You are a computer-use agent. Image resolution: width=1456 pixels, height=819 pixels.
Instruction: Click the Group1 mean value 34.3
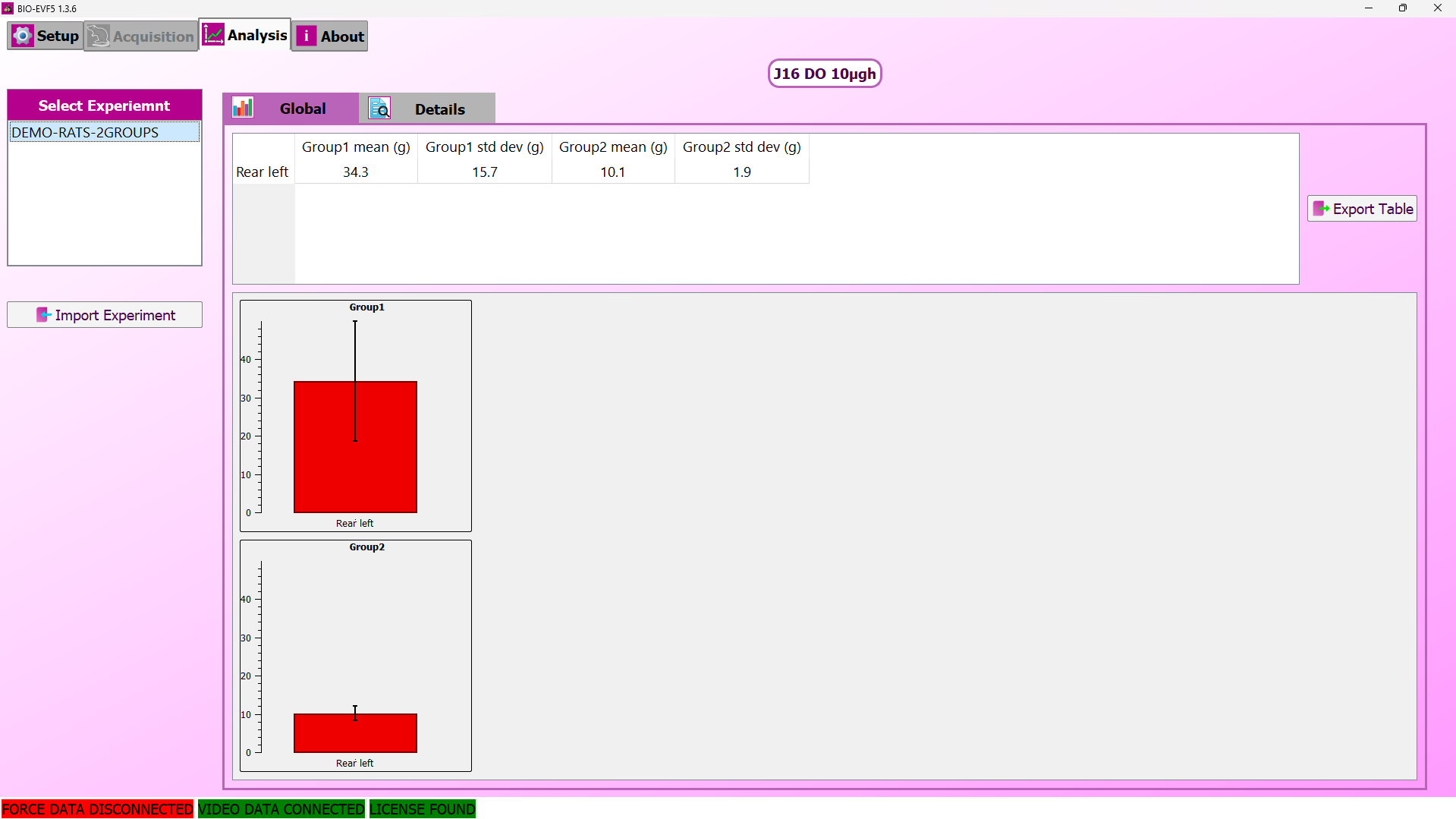pyautogui.click(x=356, y=172)
